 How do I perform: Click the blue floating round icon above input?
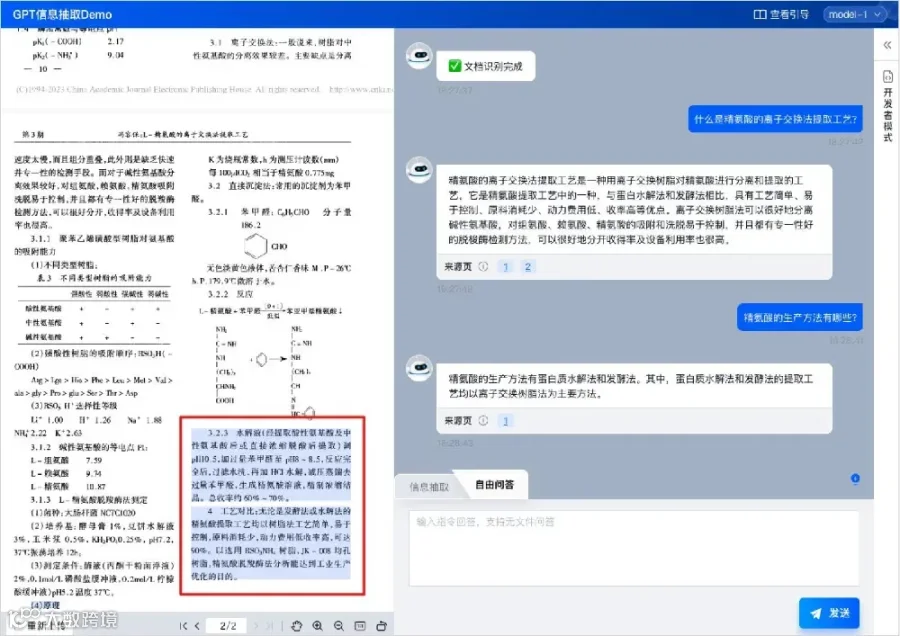point(855,478)
